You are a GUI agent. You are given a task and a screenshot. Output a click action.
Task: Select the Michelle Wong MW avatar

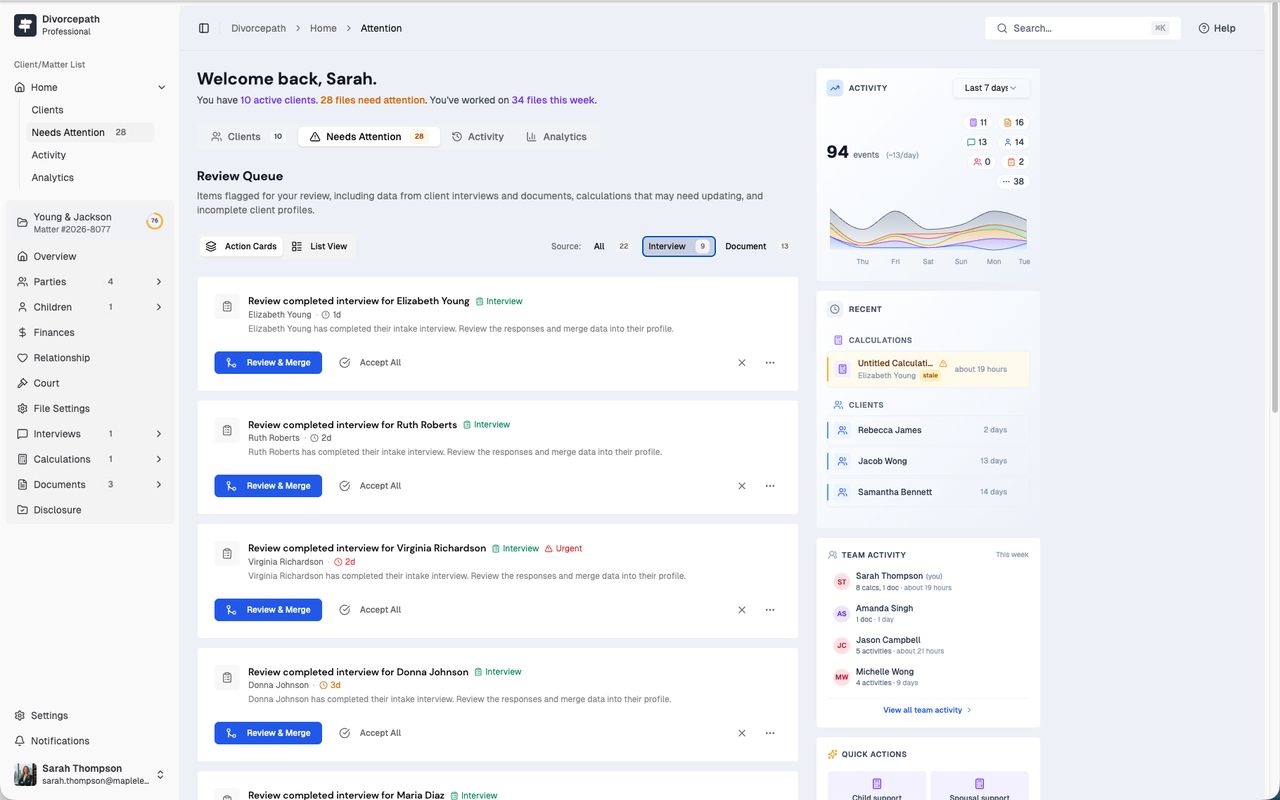[842, 678]
